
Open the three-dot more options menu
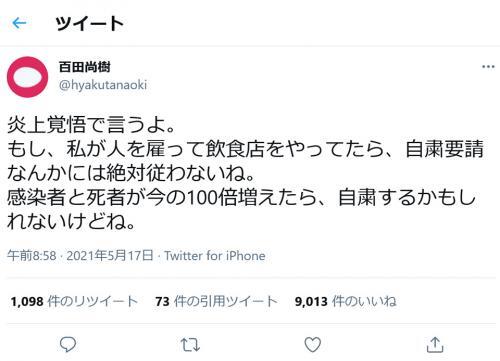tap(488, 67)
